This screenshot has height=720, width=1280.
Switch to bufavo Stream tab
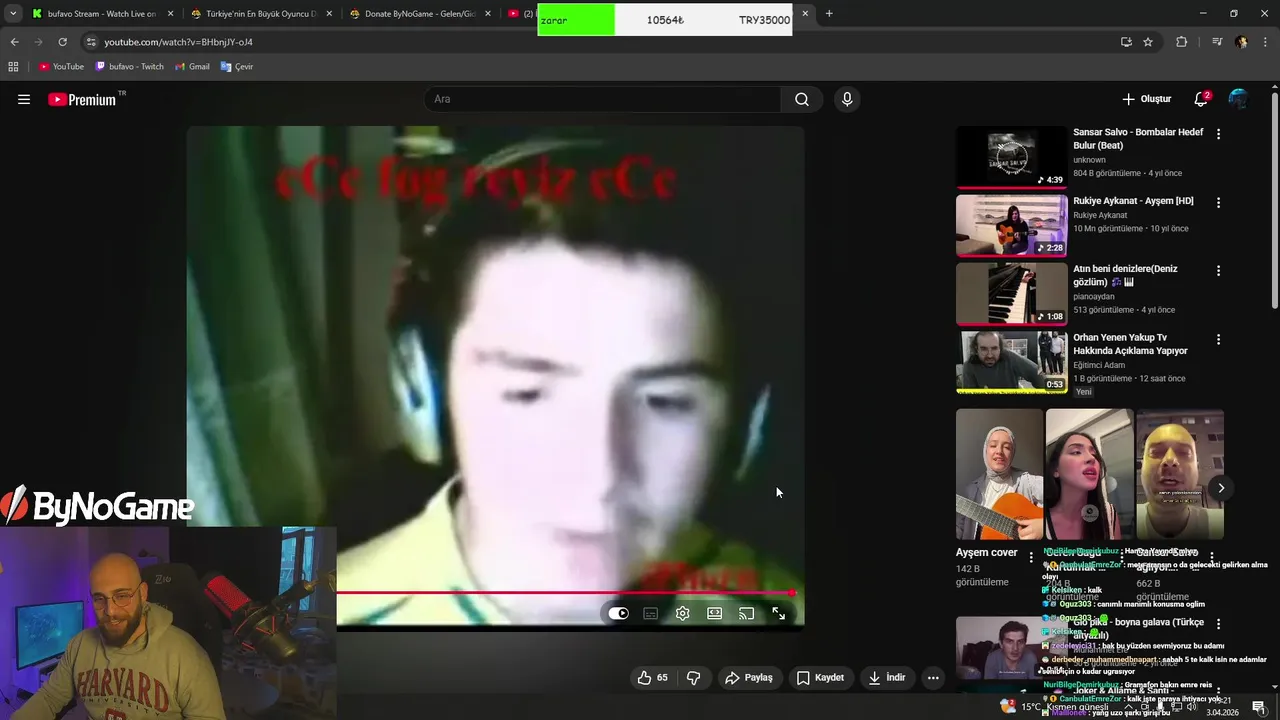101,14
